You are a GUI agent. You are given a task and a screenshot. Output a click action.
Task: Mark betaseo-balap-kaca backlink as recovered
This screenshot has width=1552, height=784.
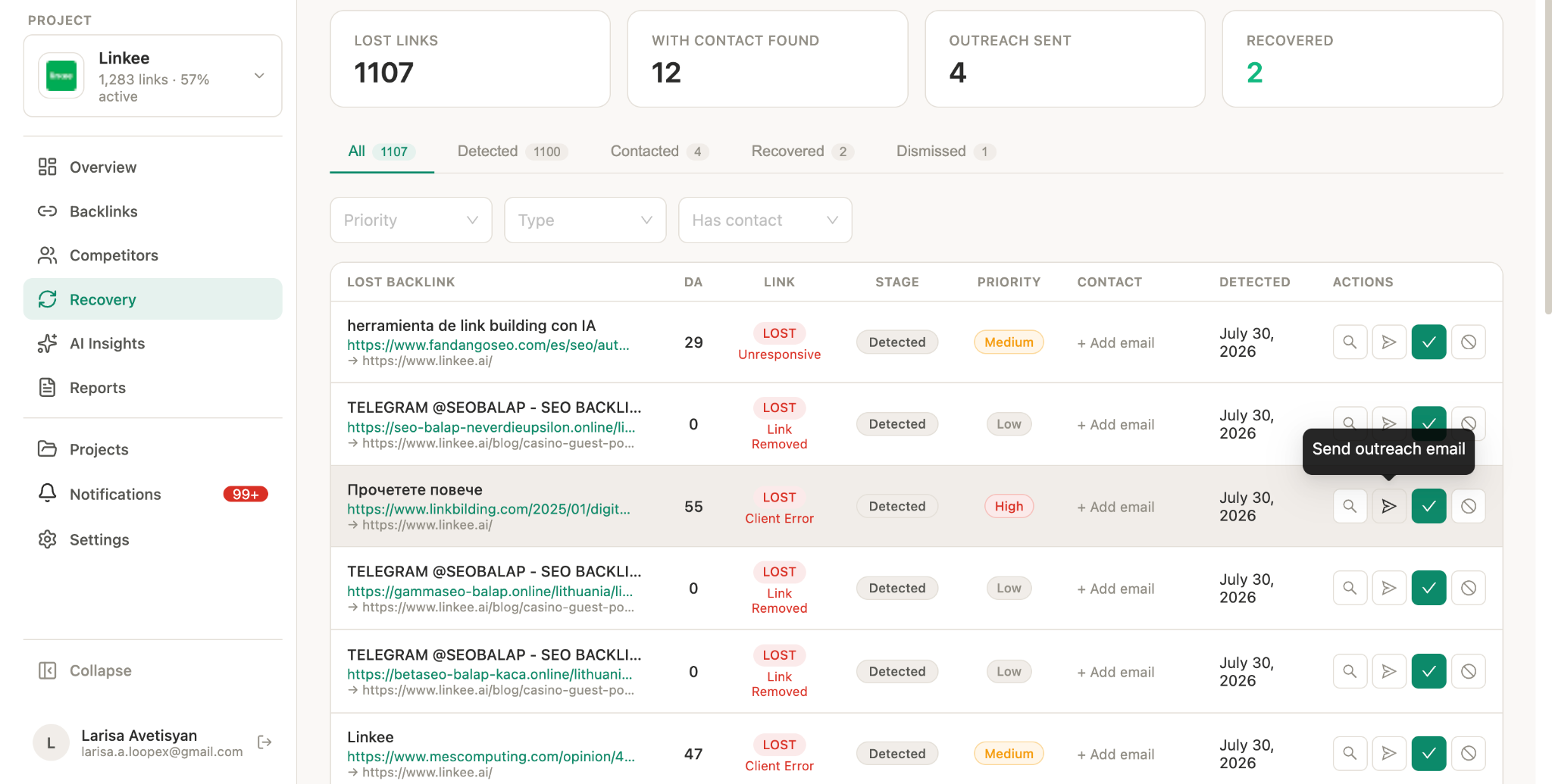point(1428,671)
